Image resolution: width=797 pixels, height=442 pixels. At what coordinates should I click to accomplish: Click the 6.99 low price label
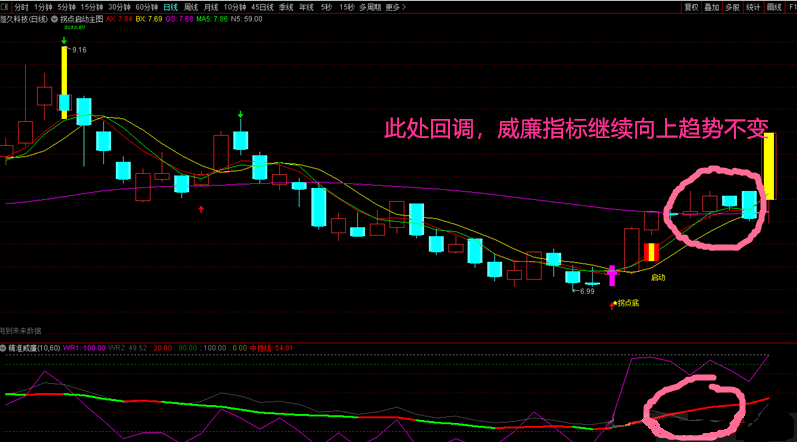coord(587,291)
